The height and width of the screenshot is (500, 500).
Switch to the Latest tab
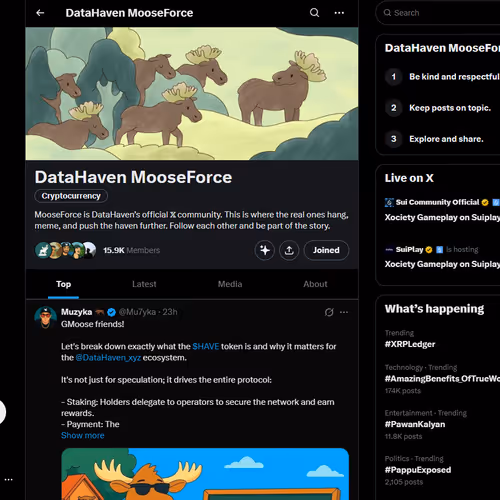144,284
